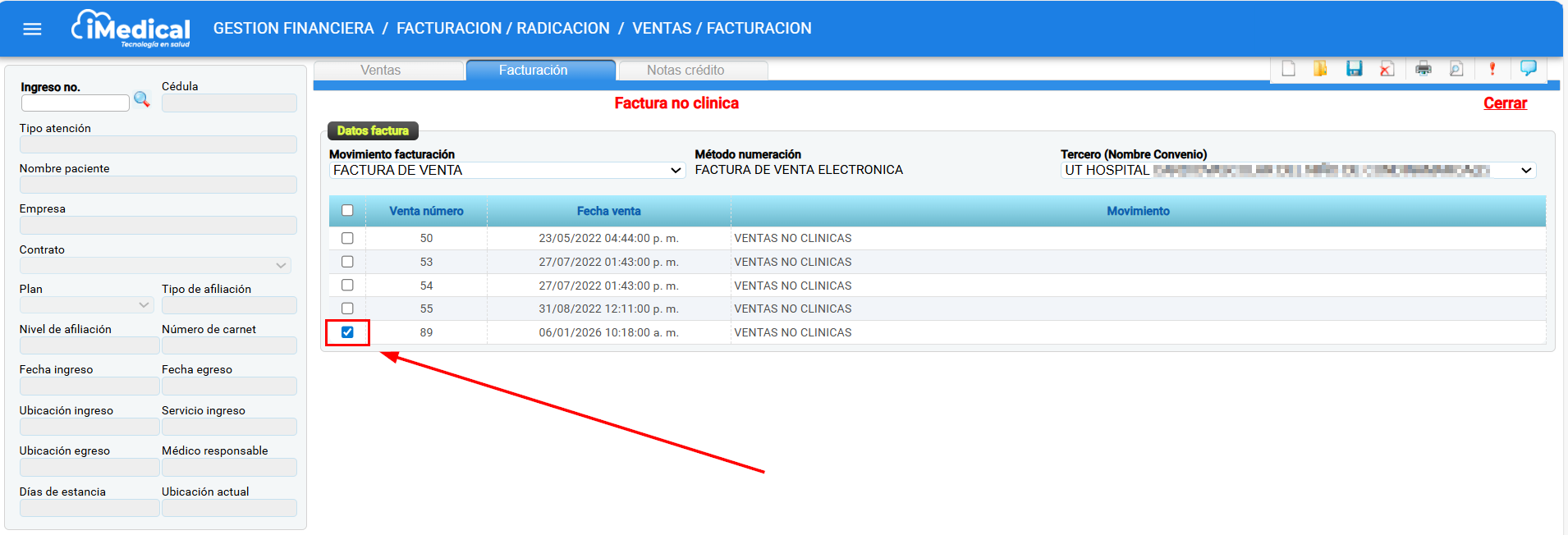Click the new blank document icon

pyautogui.click(x=1289, y=69)
